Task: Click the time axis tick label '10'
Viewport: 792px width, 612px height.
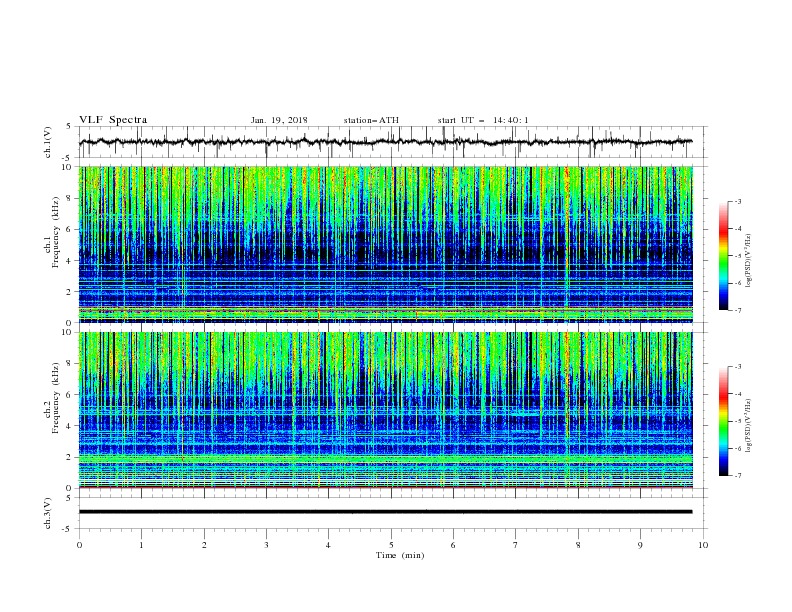Action: pyautogui.click(x=703, y=545)
